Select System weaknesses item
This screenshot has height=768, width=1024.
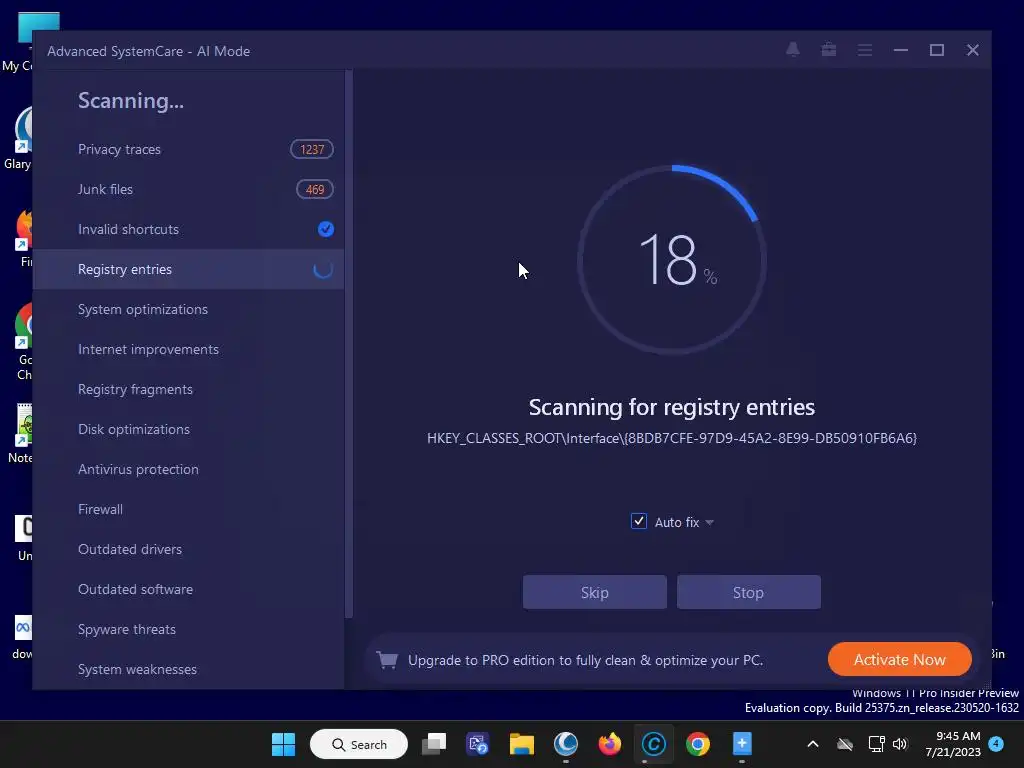pyautogui.click(x=188, y=669)
